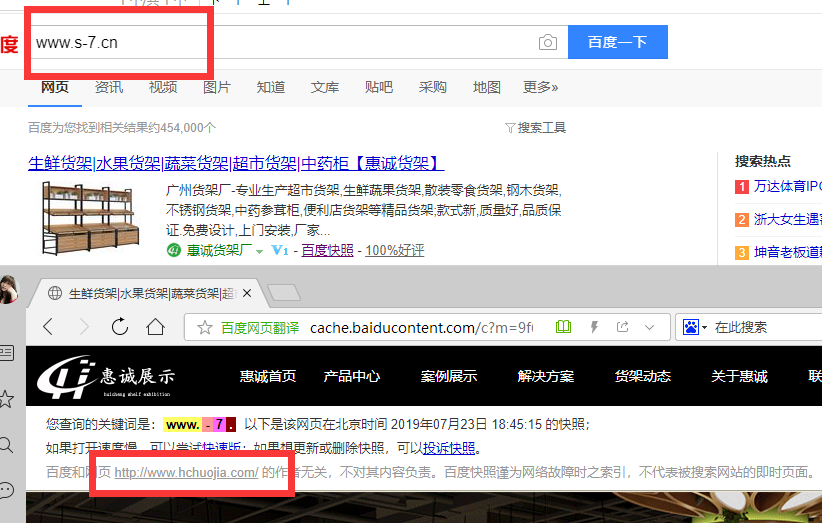Image resolution: width=822 pixels, height=523 pixels.
Task: Go to the 文库 tab
Action: click(325, 87)
